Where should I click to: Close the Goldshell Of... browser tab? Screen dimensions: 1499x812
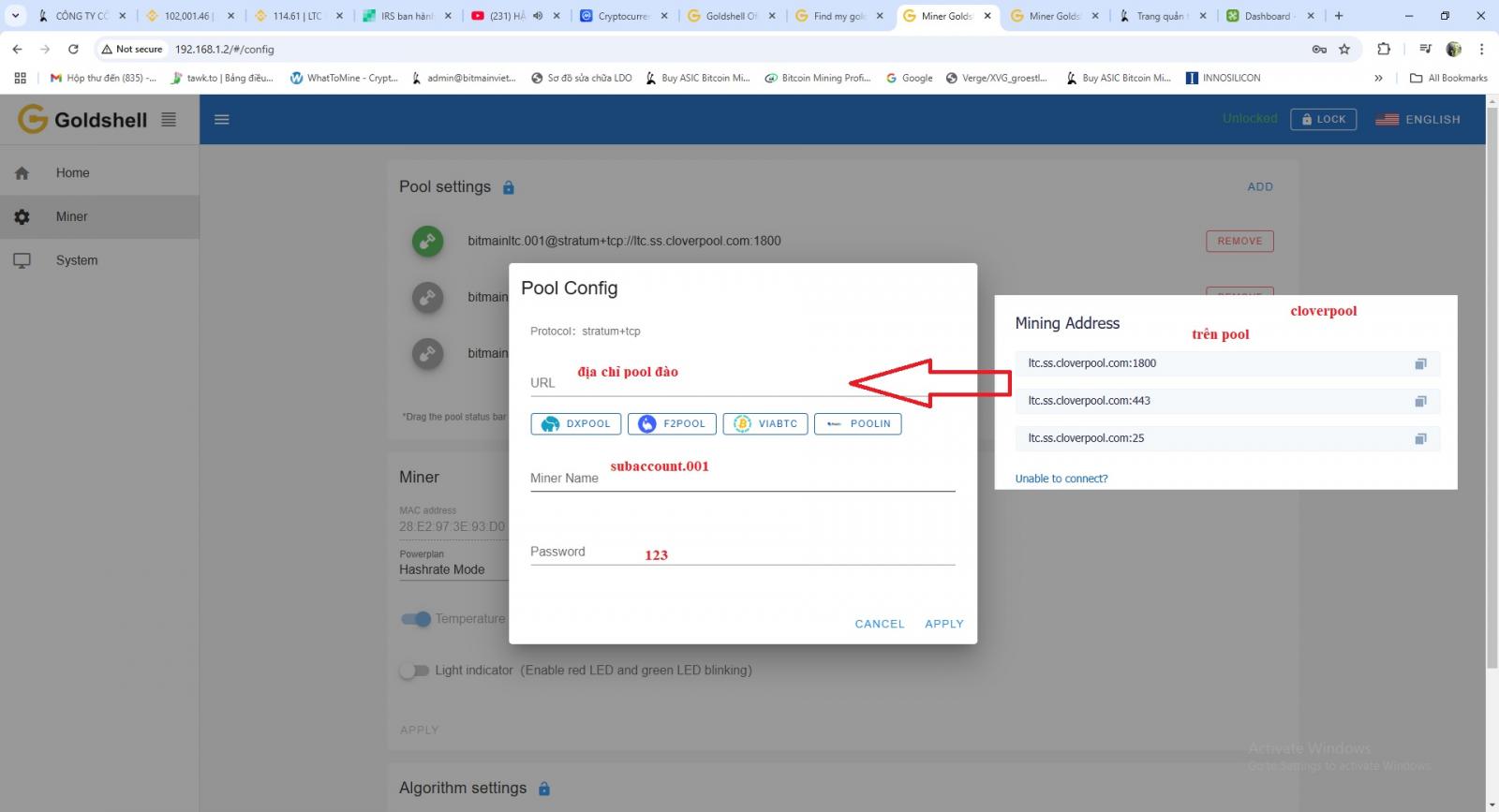pos(772,16)
